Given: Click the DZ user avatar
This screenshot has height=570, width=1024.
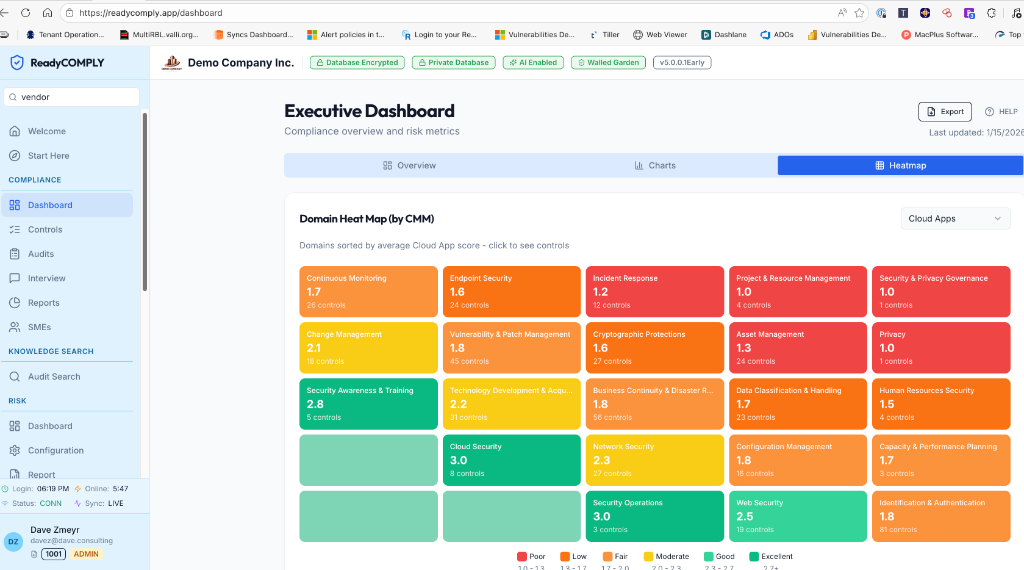Looking at the screenshot, I should pos(13,541).
